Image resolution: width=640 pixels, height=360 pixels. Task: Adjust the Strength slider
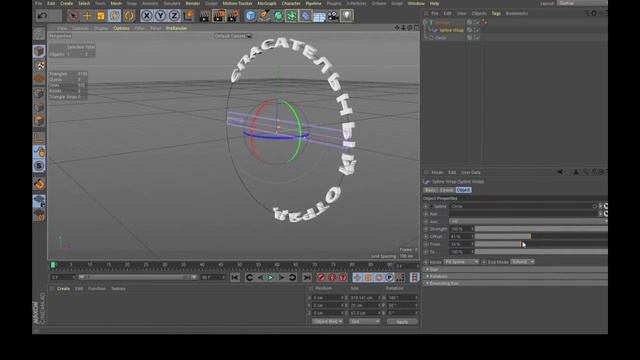pos(541,229)
